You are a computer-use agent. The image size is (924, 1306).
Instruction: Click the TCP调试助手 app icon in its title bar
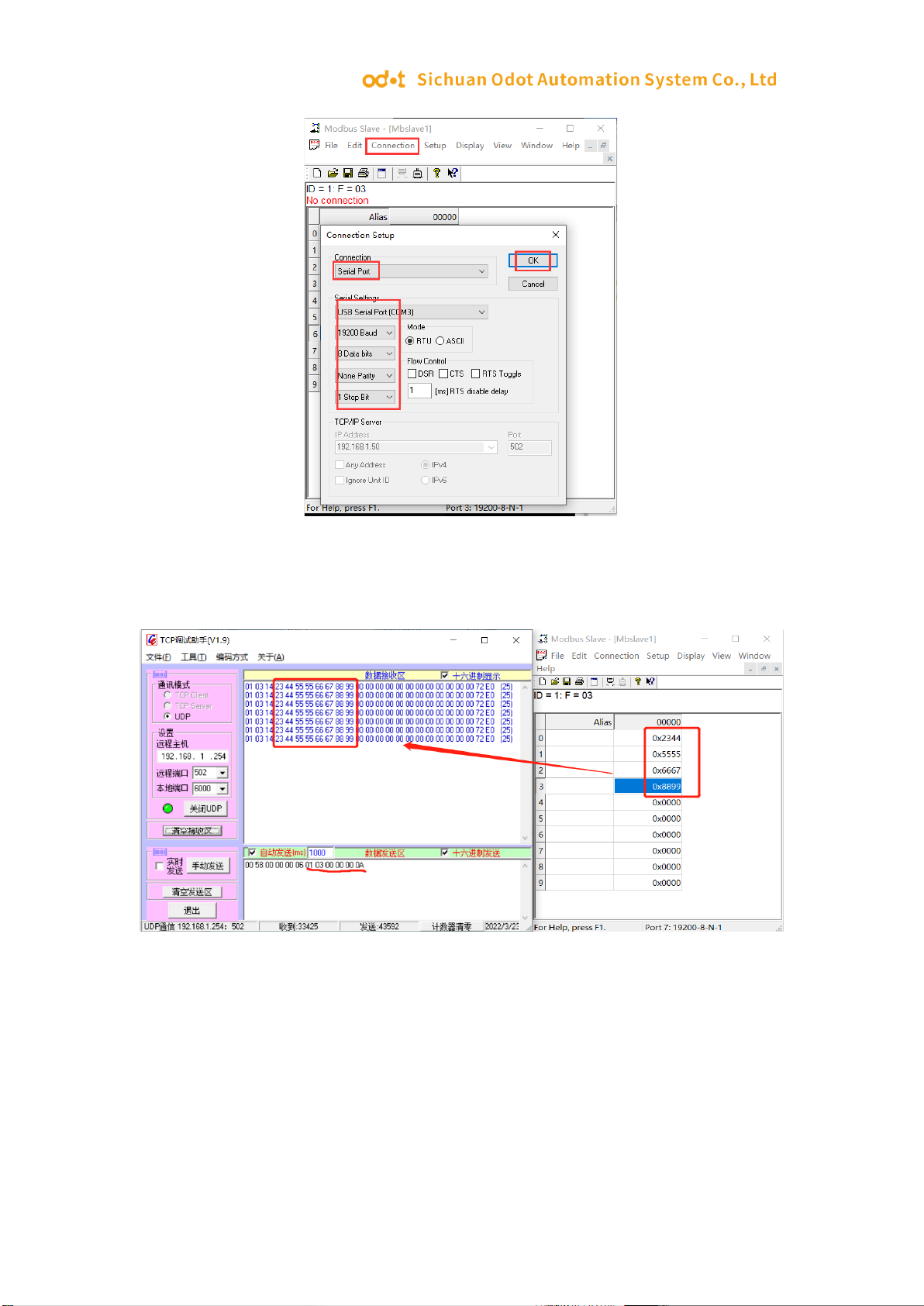pos(152,640)
